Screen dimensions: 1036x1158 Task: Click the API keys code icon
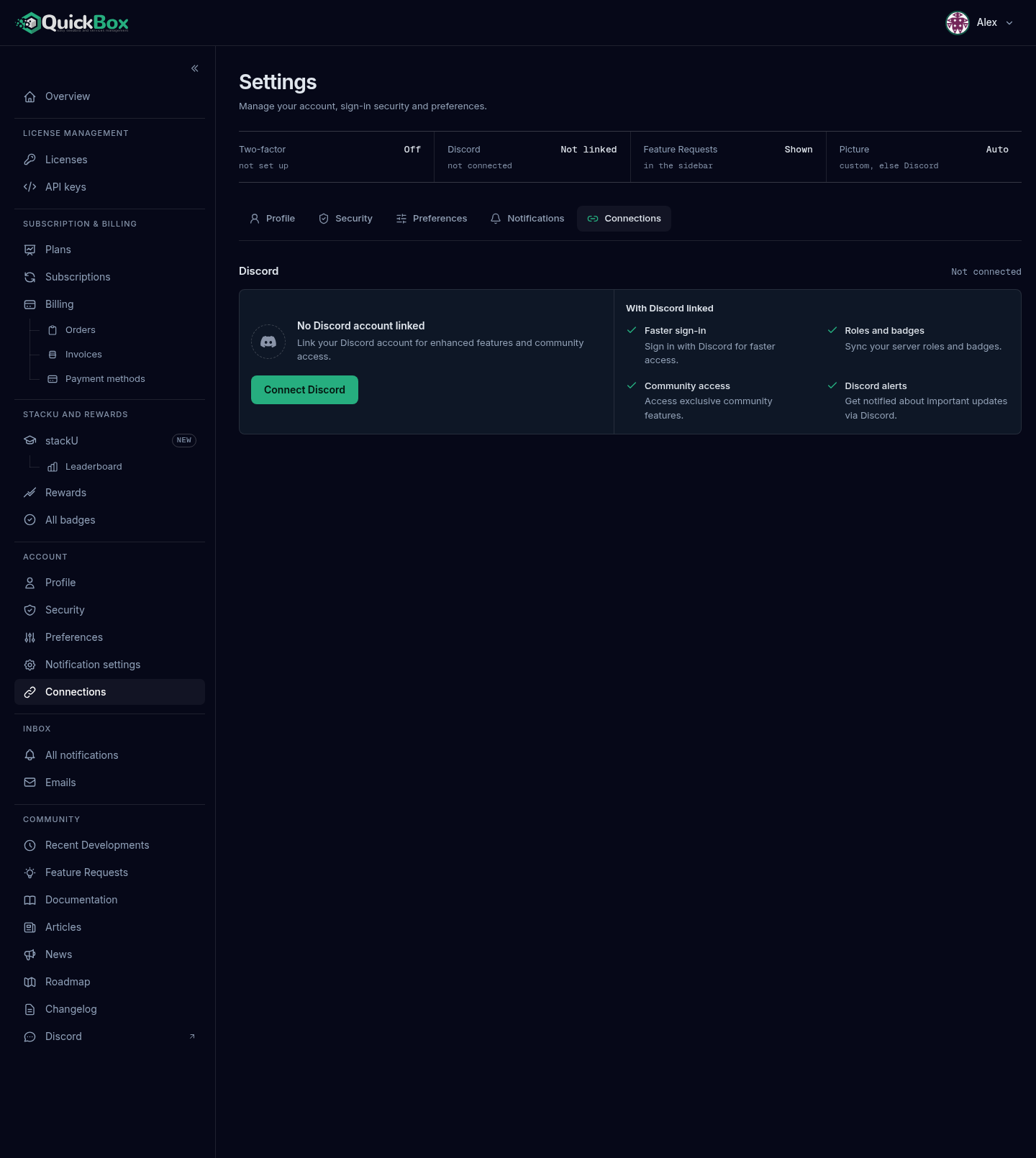(30, 187)
